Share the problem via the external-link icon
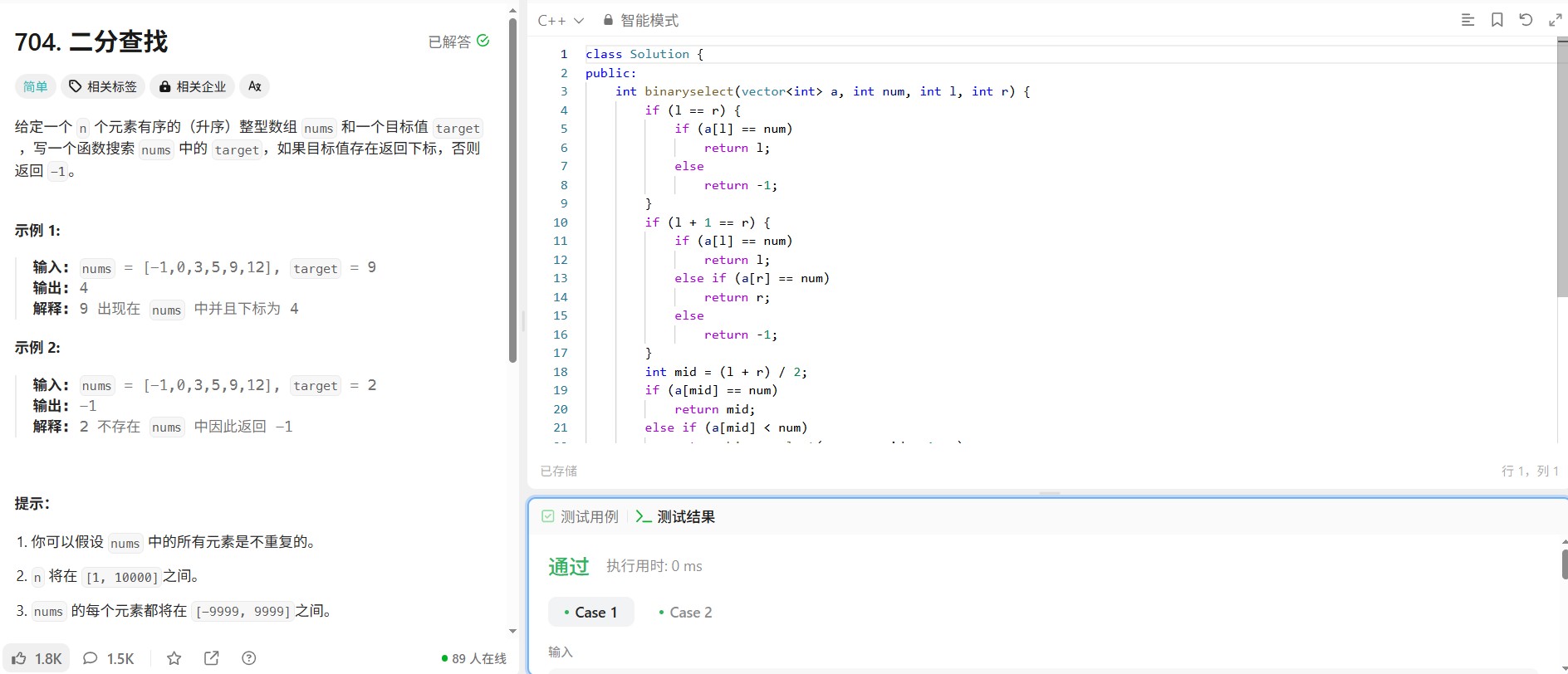The image size is (1568, 674). pyautogui.click(x=212, y=658)
